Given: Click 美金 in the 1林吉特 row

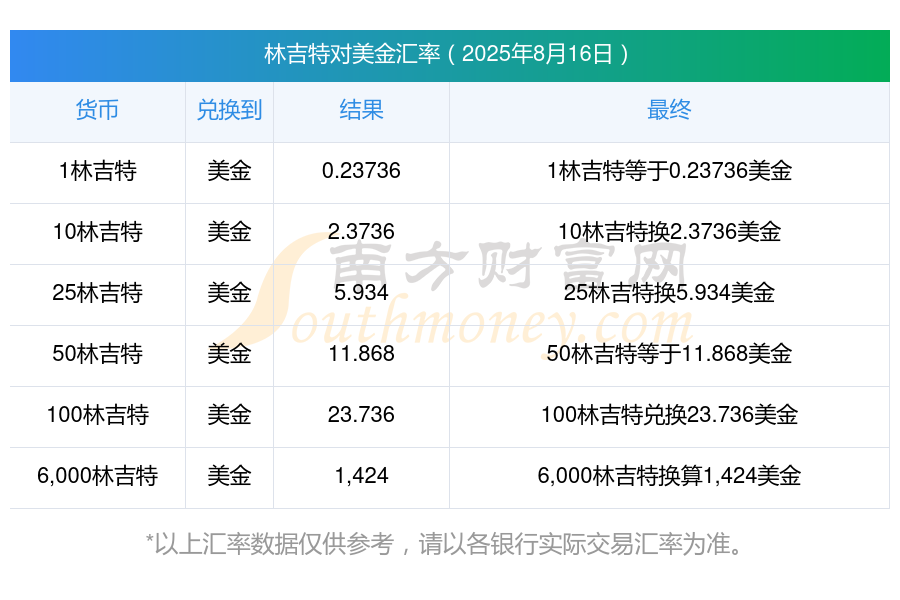Looking at the screenshot, I should (x=230, y=171).
